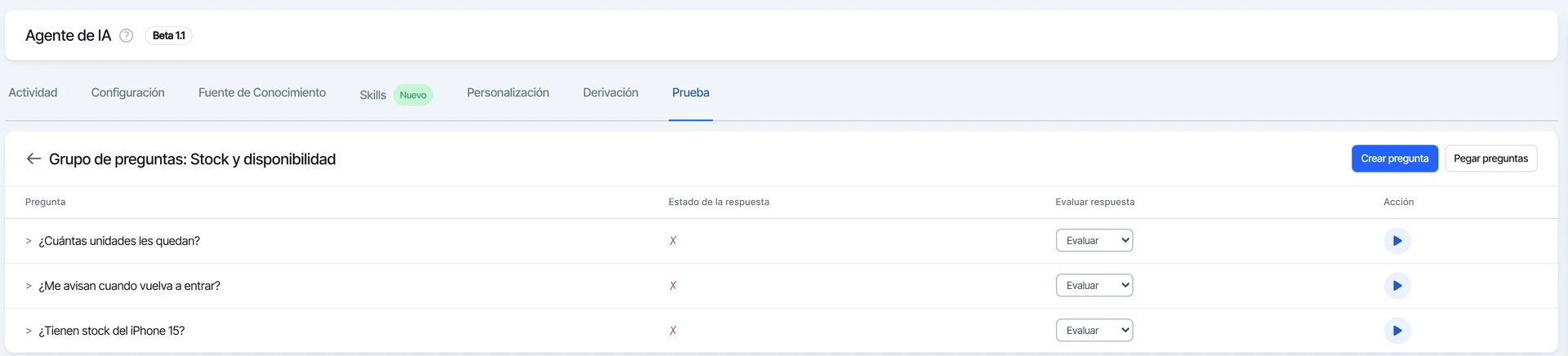
Task: Switch to the Derivación tab
Action: pyautogui.click(x=611, y=93)
